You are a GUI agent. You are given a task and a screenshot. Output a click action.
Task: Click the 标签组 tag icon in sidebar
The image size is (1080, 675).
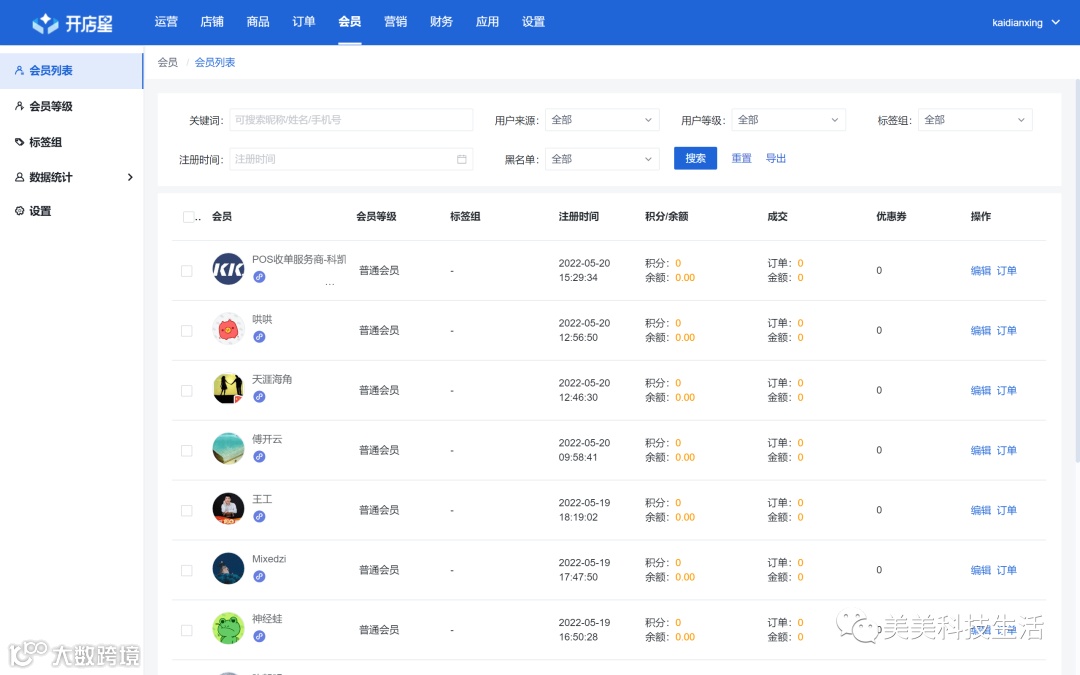19,142
